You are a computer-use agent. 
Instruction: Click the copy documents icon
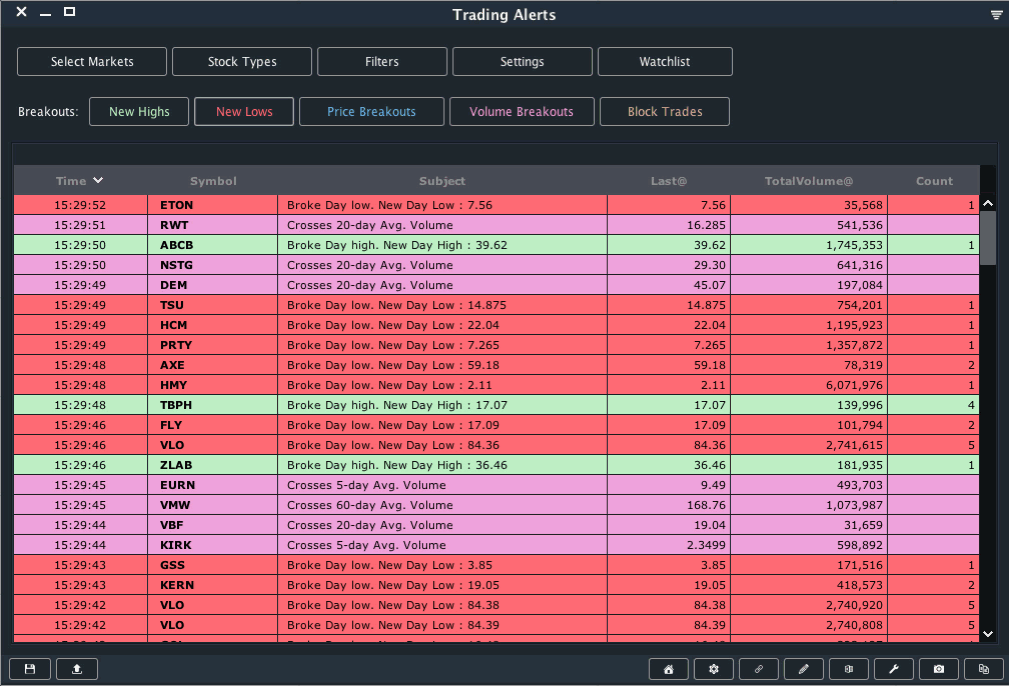point(983,669)
